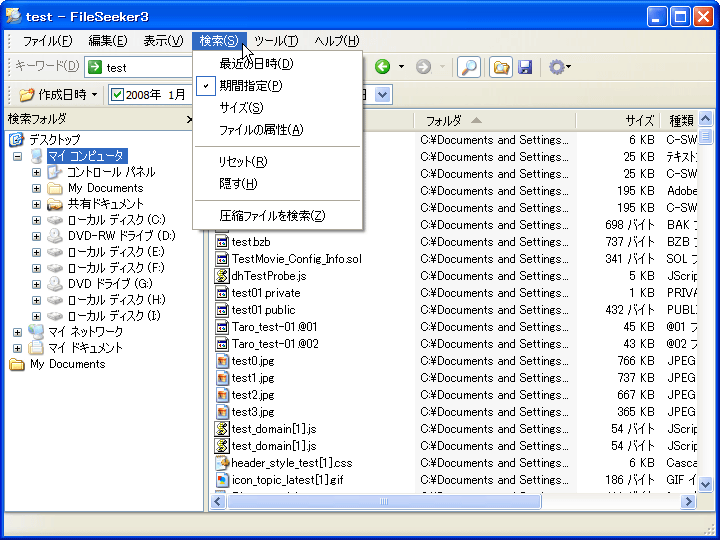Select ファイルの属性(A) menu entry
Image resolution: width=720 pixels, height=540 pixels.
pos(278,130)
